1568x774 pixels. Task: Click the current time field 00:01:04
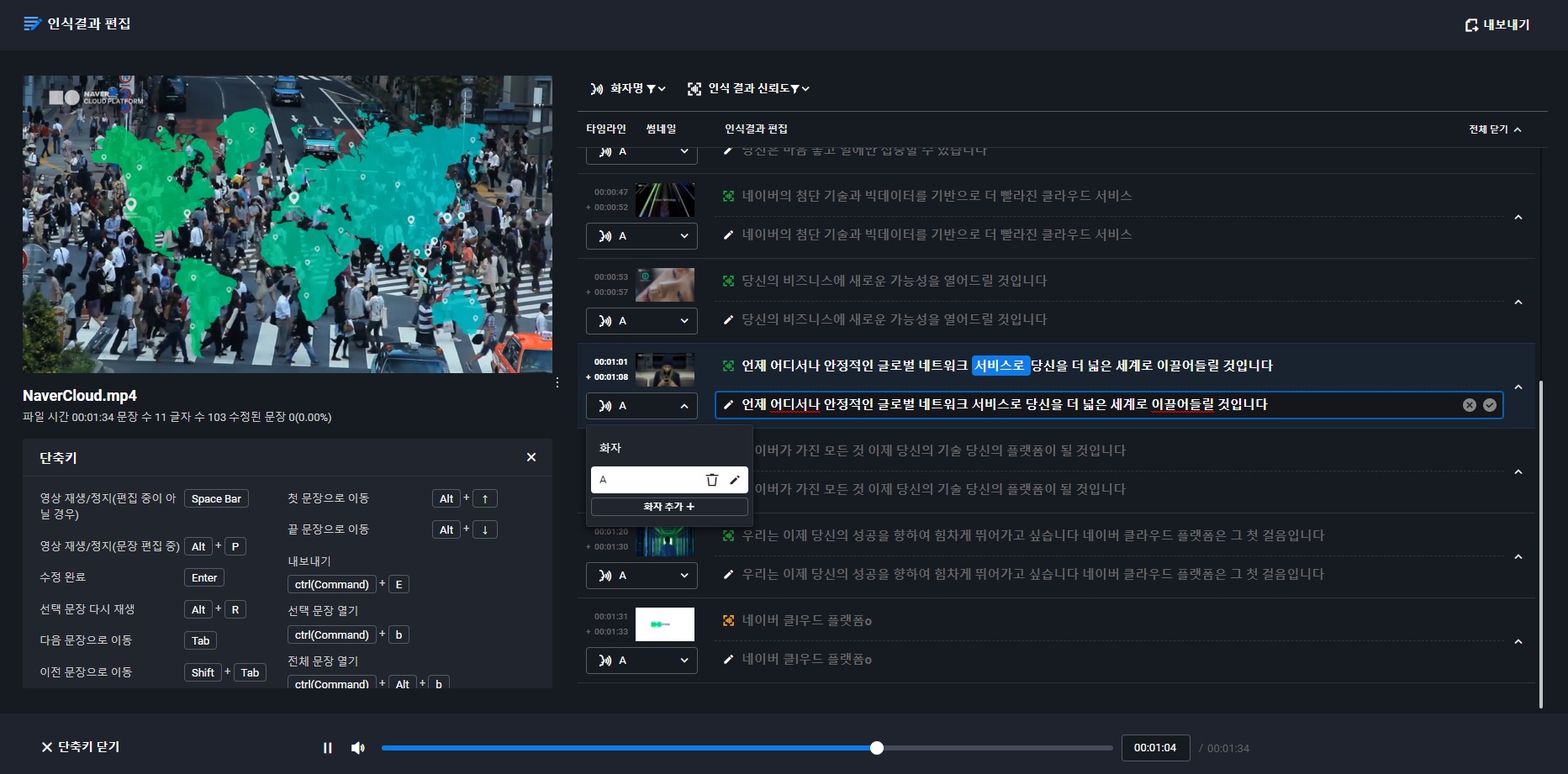(x=1155, y=748)
